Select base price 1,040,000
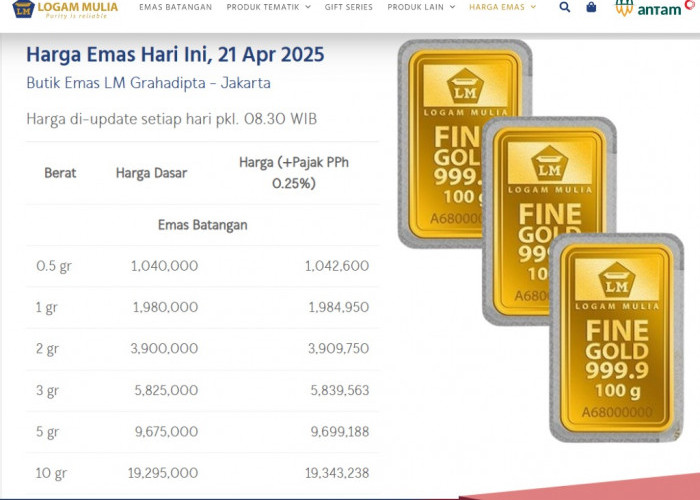This screenshot has width=700, height=500. [164, 266]
